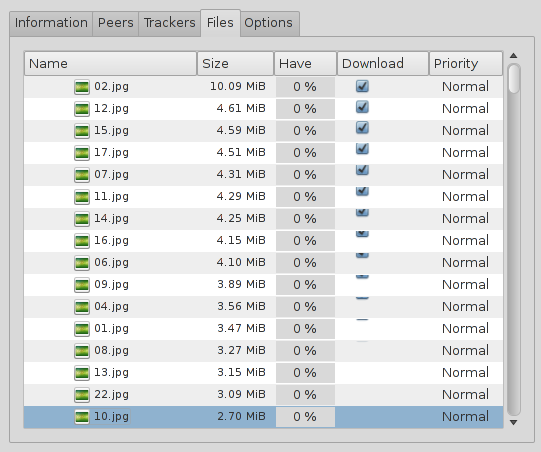Switch to the Information tab
Viewport: 541px width, 452px height.
pos(51,23)
